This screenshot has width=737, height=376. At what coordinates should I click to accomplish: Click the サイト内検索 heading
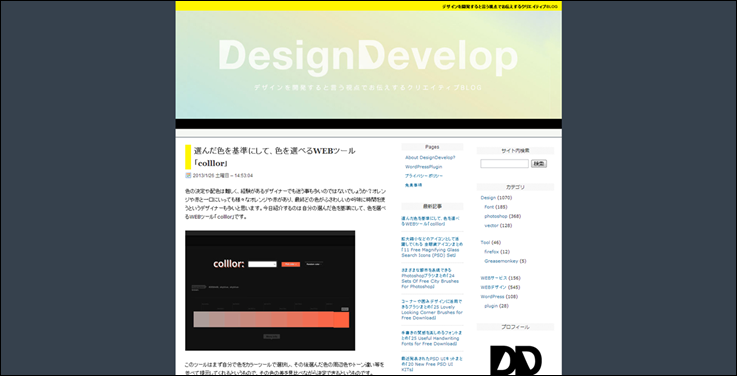(x=515, y=151)
